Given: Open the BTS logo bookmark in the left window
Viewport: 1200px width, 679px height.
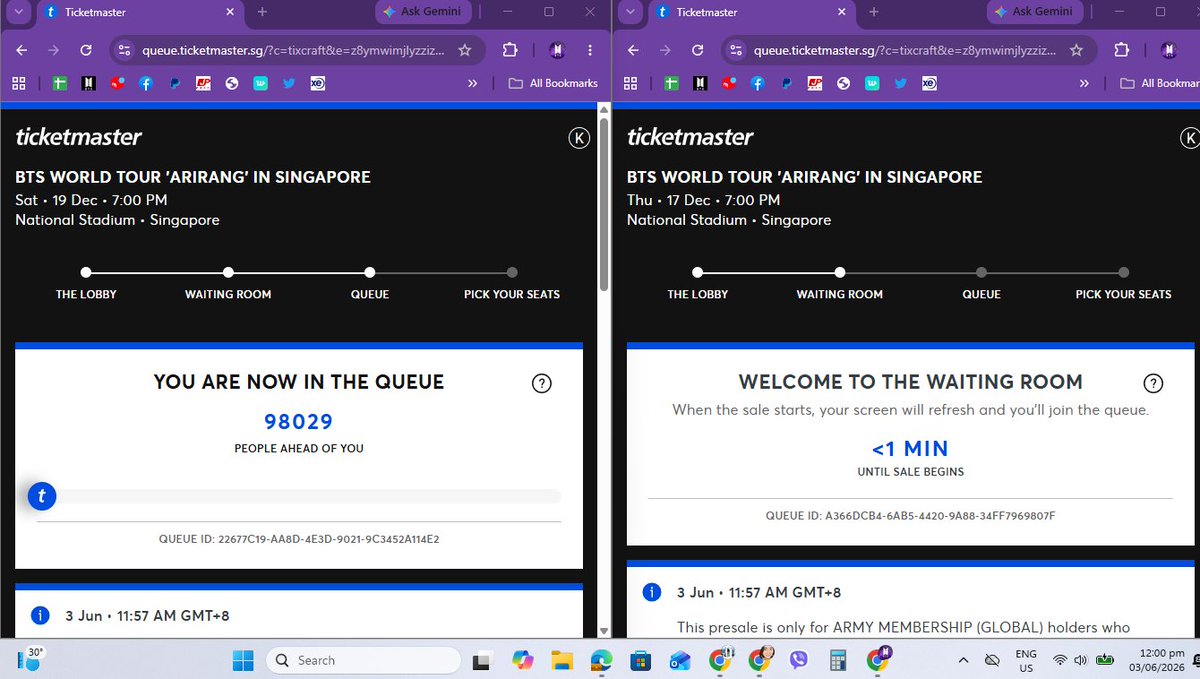Looking at the screenshot, I should pos(88,84).
